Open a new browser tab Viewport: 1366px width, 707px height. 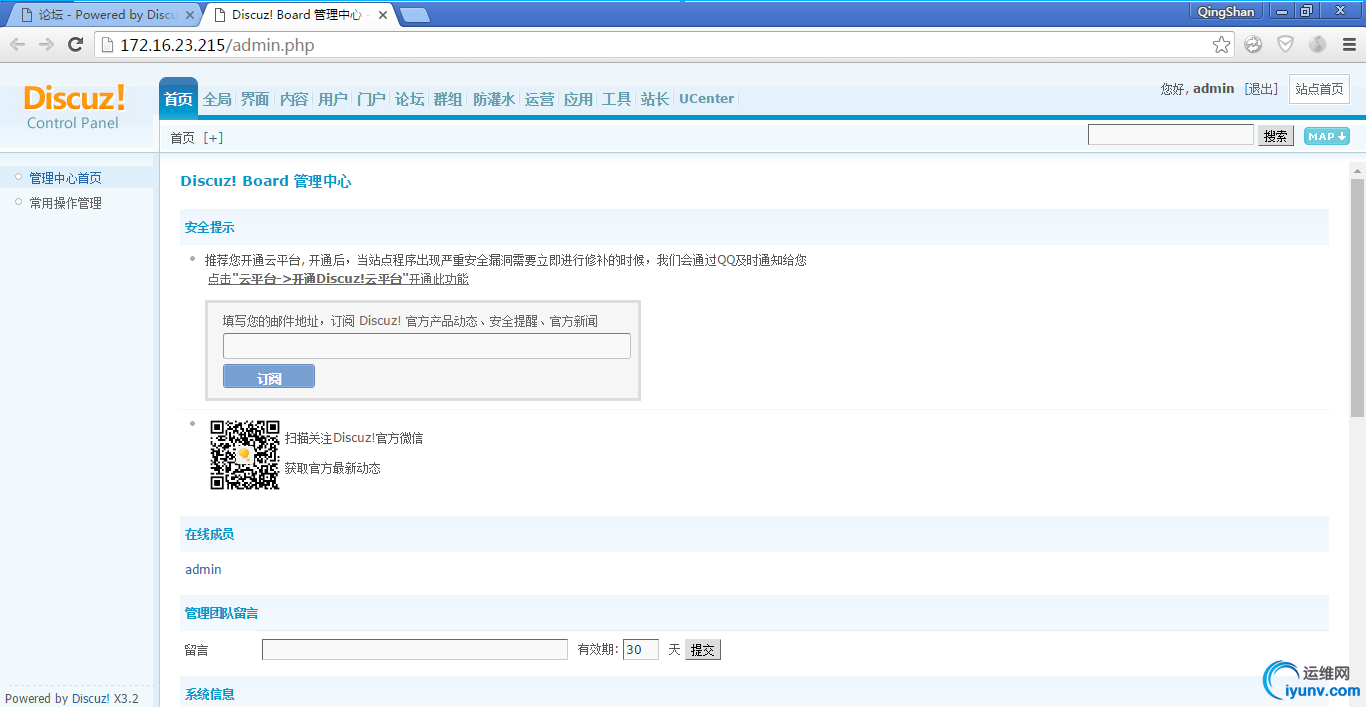coord(414,15)
